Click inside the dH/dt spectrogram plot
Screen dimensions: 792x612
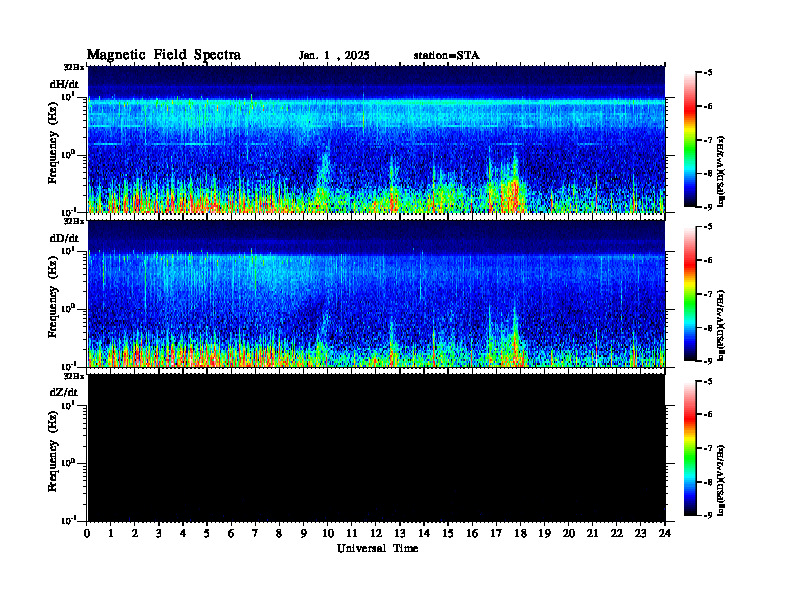coord(376,139)
